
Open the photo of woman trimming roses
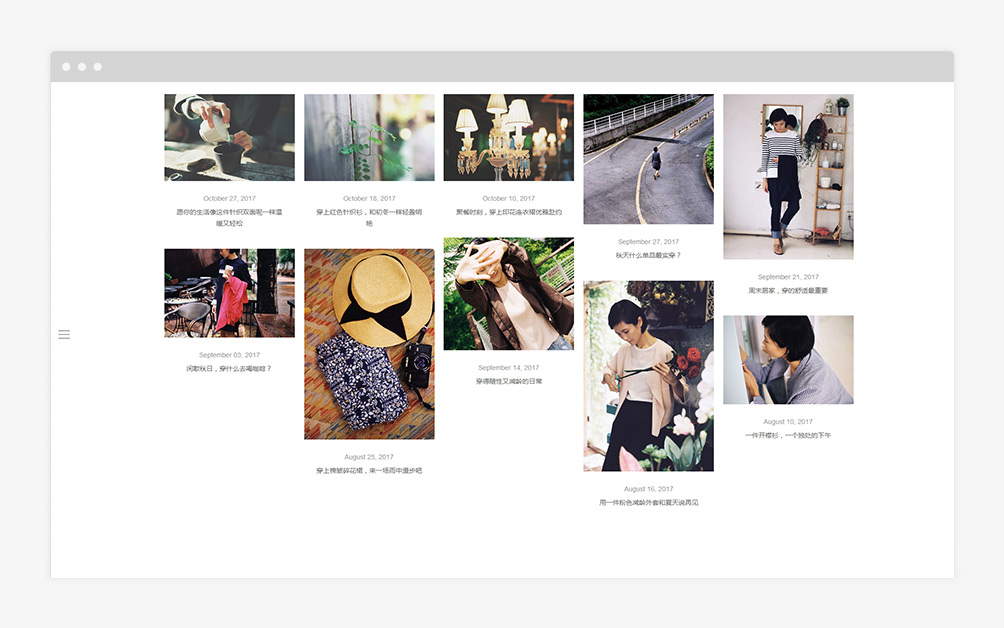click(x=648, y=375)
